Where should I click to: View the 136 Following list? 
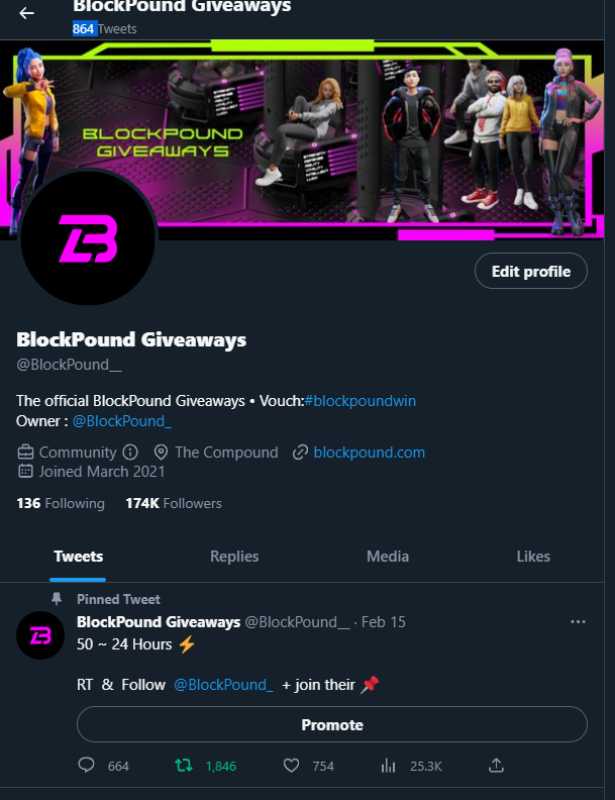tap(60, 504)
